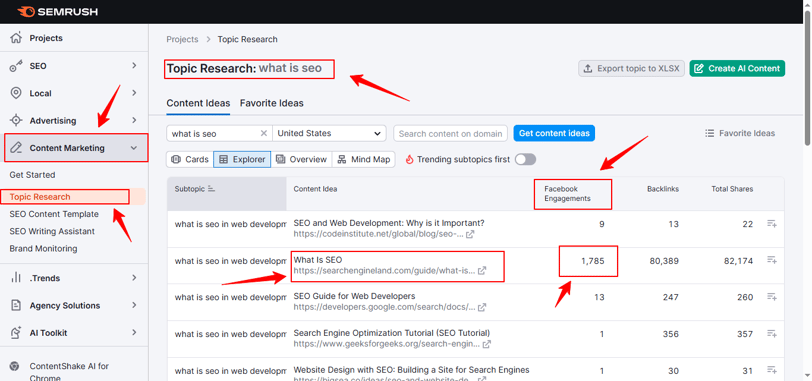This screenshot has height=381, width=812.
Task: Select the Mind Map view
Action: (x=364, y=159)
